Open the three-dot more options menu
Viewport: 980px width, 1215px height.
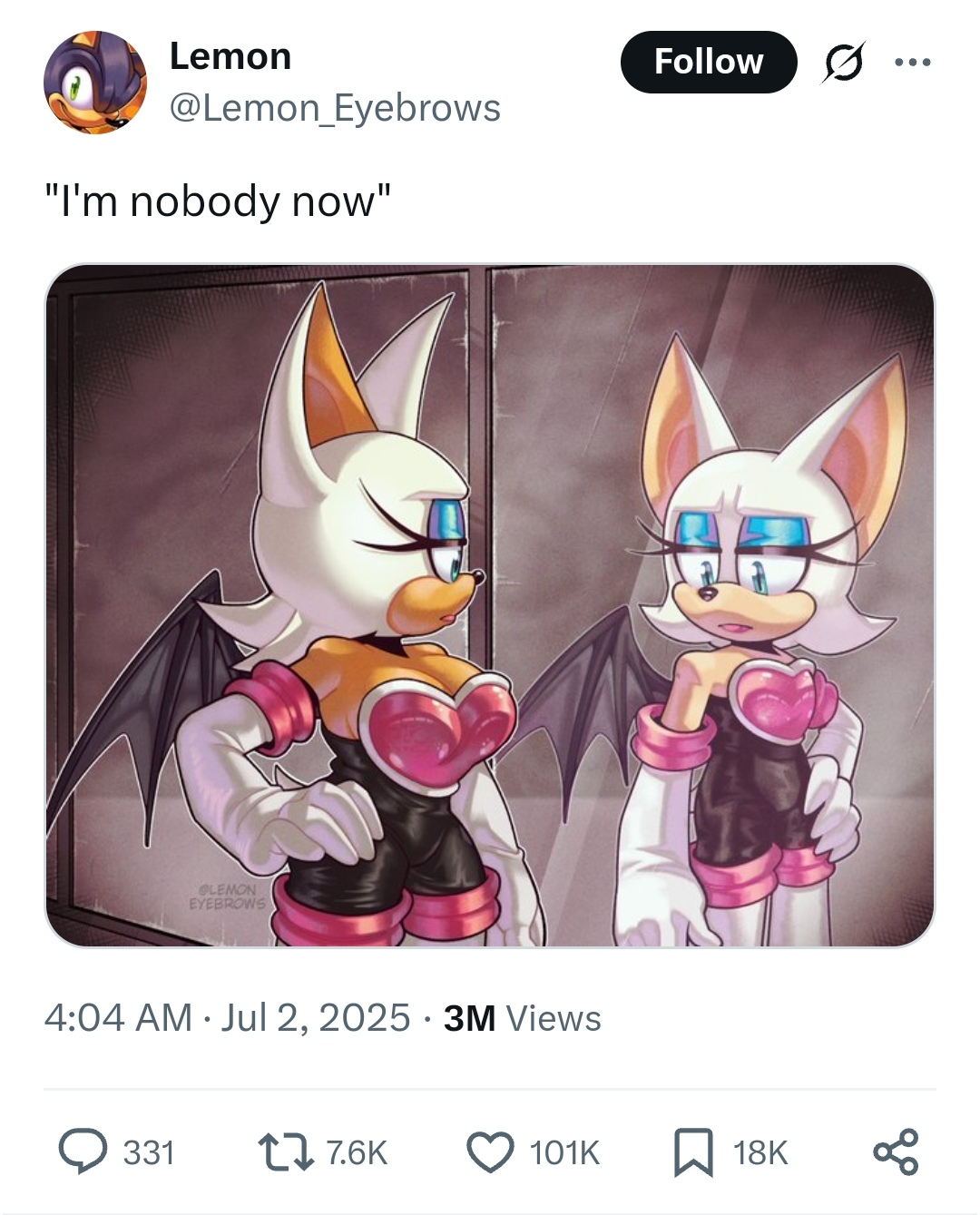[x=912, y=62]
